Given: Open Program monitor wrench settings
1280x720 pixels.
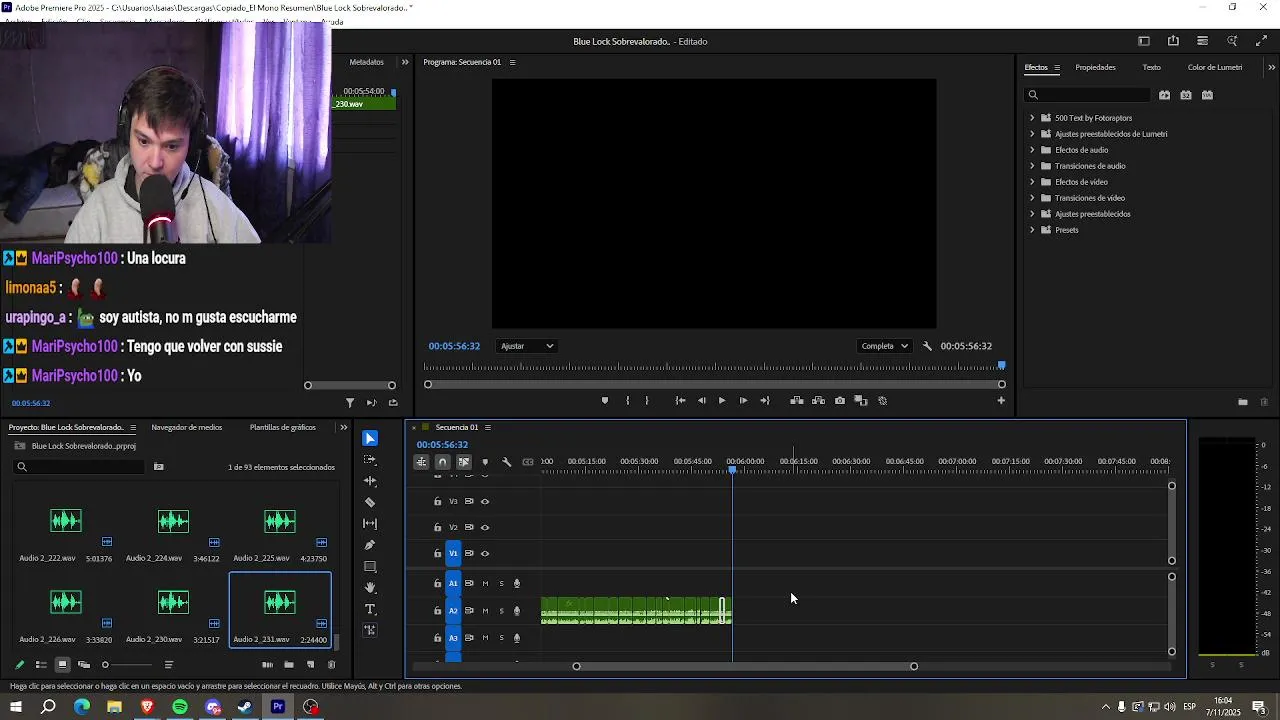Looking at the screenshot, I should (927, 346).
